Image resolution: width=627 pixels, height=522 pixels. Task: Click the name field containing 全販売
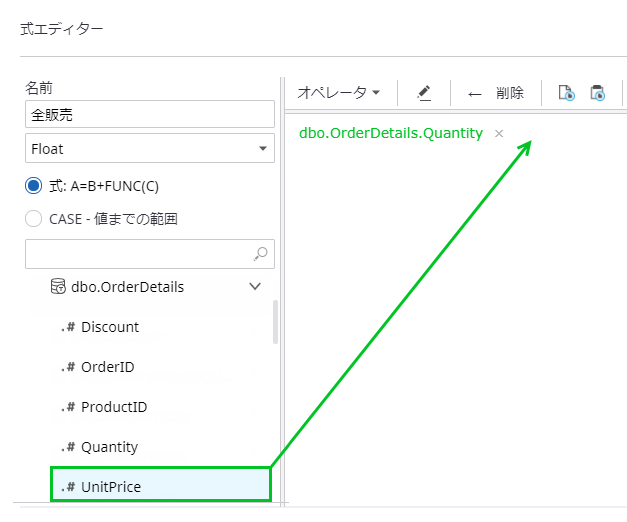[x=149, y=115]
